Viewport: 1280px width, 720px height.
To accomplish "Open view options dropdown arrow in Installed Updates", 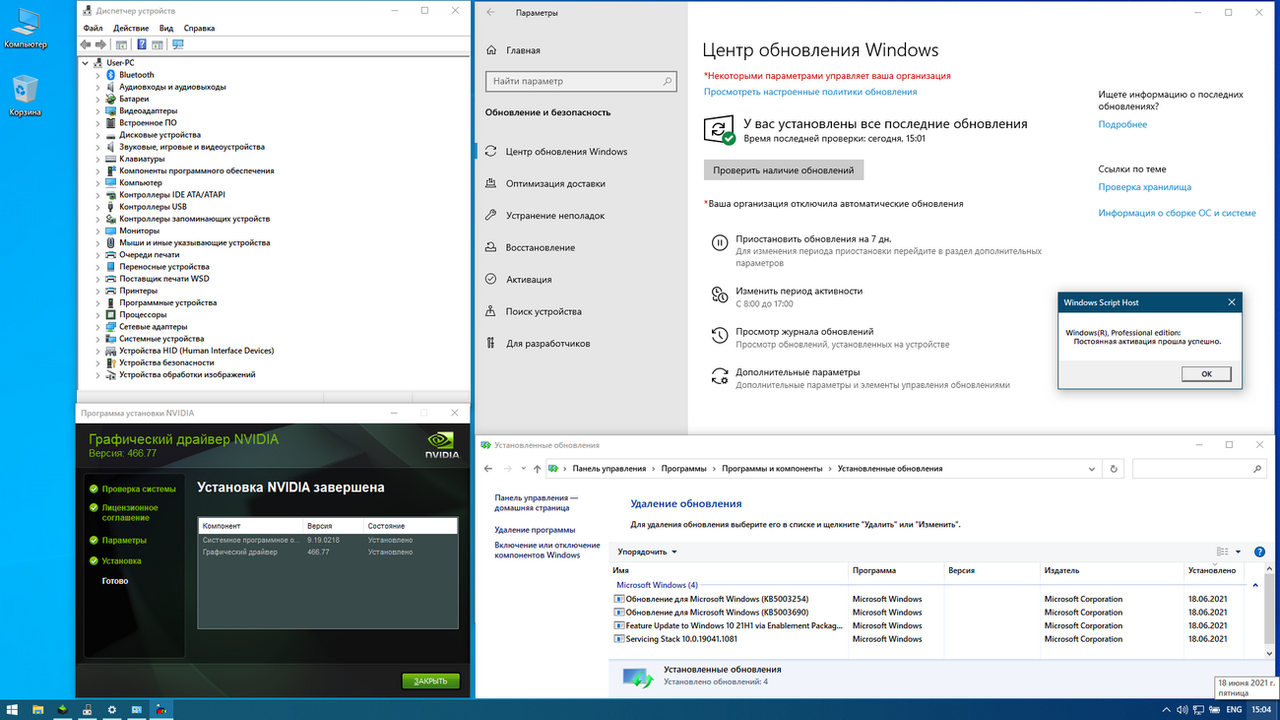I will pos(1238,552).
